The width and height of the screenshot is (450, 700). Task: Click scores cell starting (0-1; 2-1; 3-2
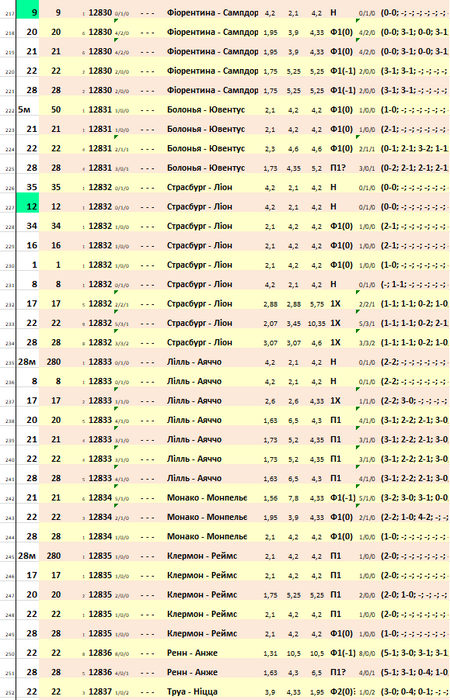(x=415, y=148)
